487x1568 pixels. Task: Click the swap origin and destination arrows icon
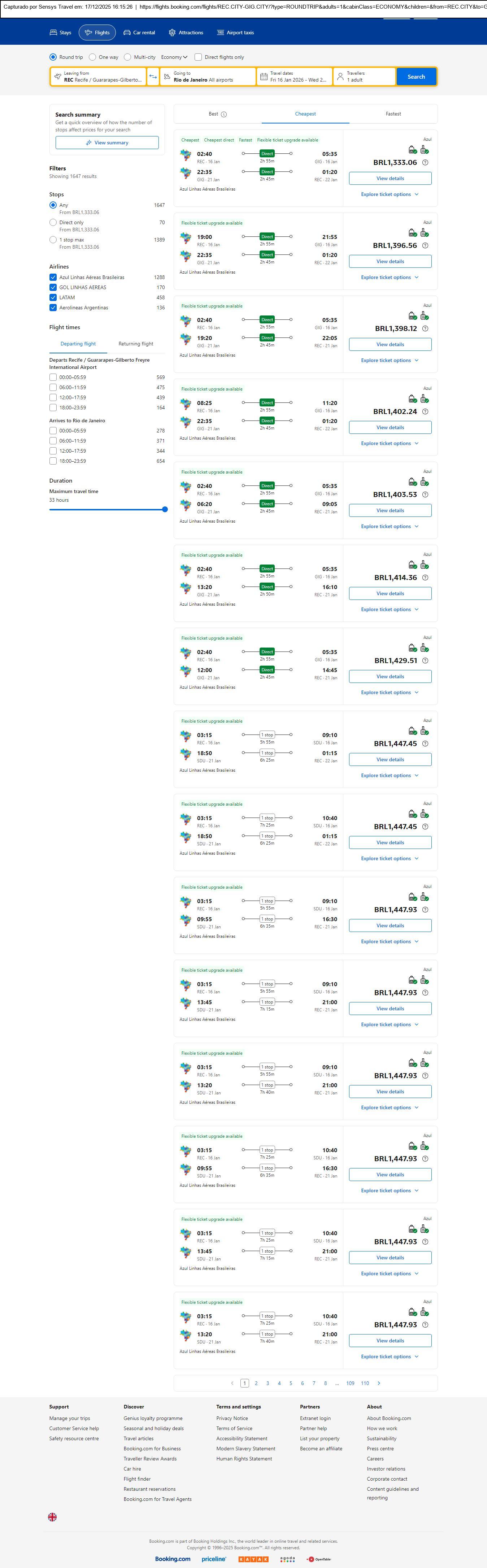(x=153, y=77)
